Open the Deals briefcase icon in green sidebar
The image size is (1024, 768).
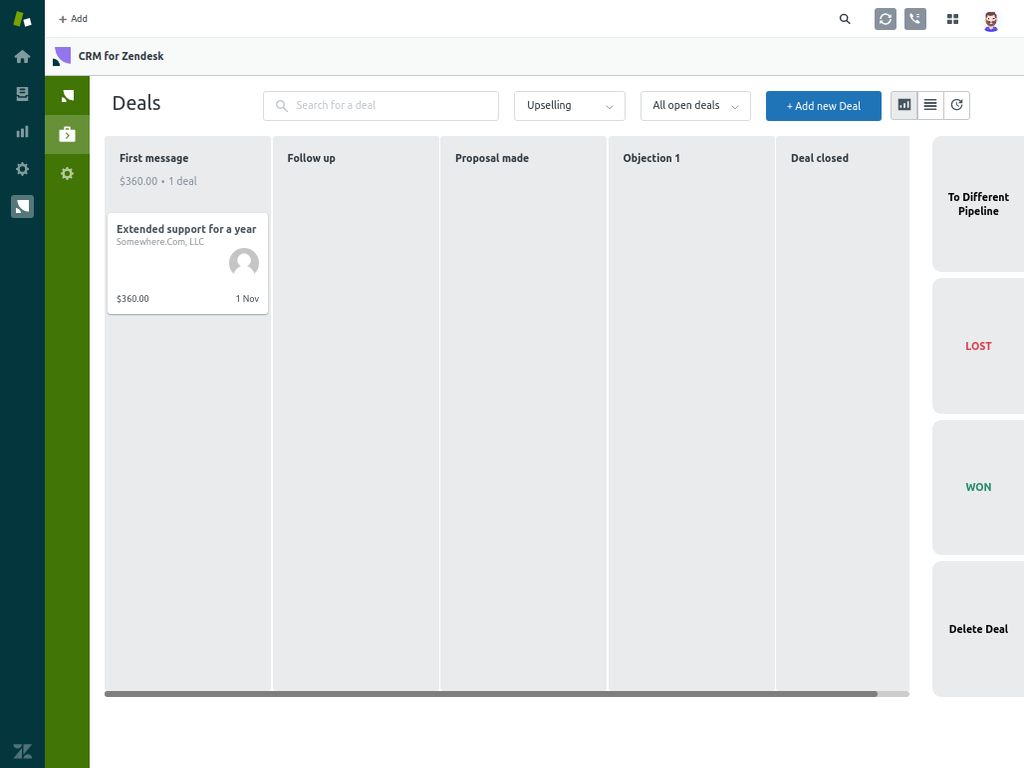(67, 134)
